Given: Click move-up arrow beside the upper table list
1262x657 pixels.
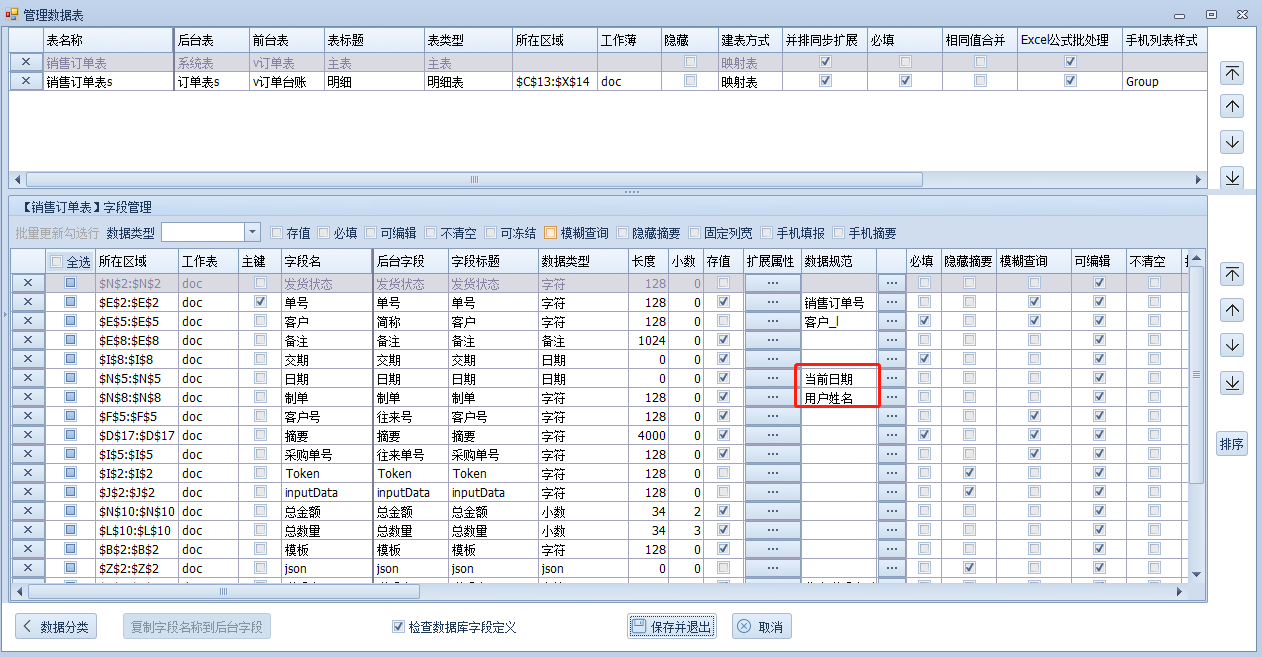Looking at the screenshot, I should coord(1233,106).
